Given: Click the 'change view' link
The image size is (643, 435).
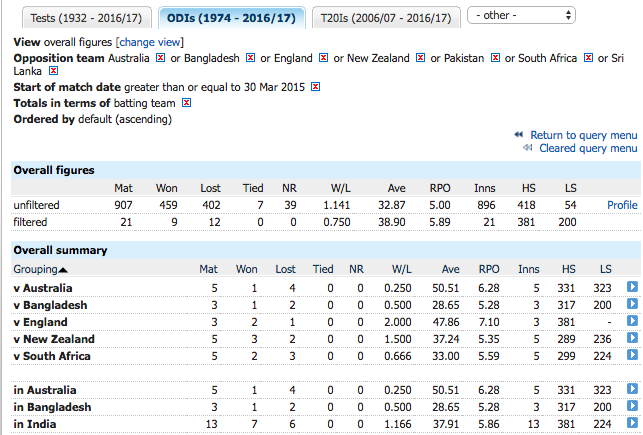Looking at the screenshot, I should click(150, 42).
